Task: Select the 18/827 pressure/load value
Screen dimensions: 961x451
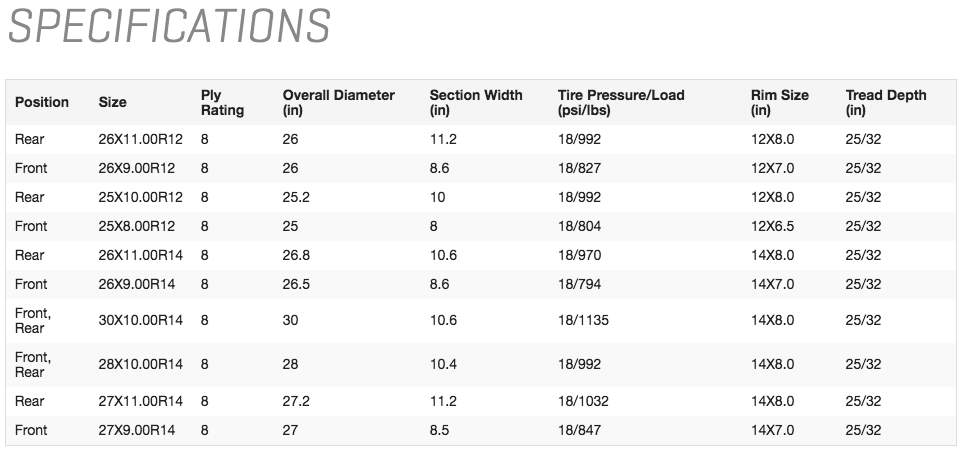Action: tap(579, 169)
